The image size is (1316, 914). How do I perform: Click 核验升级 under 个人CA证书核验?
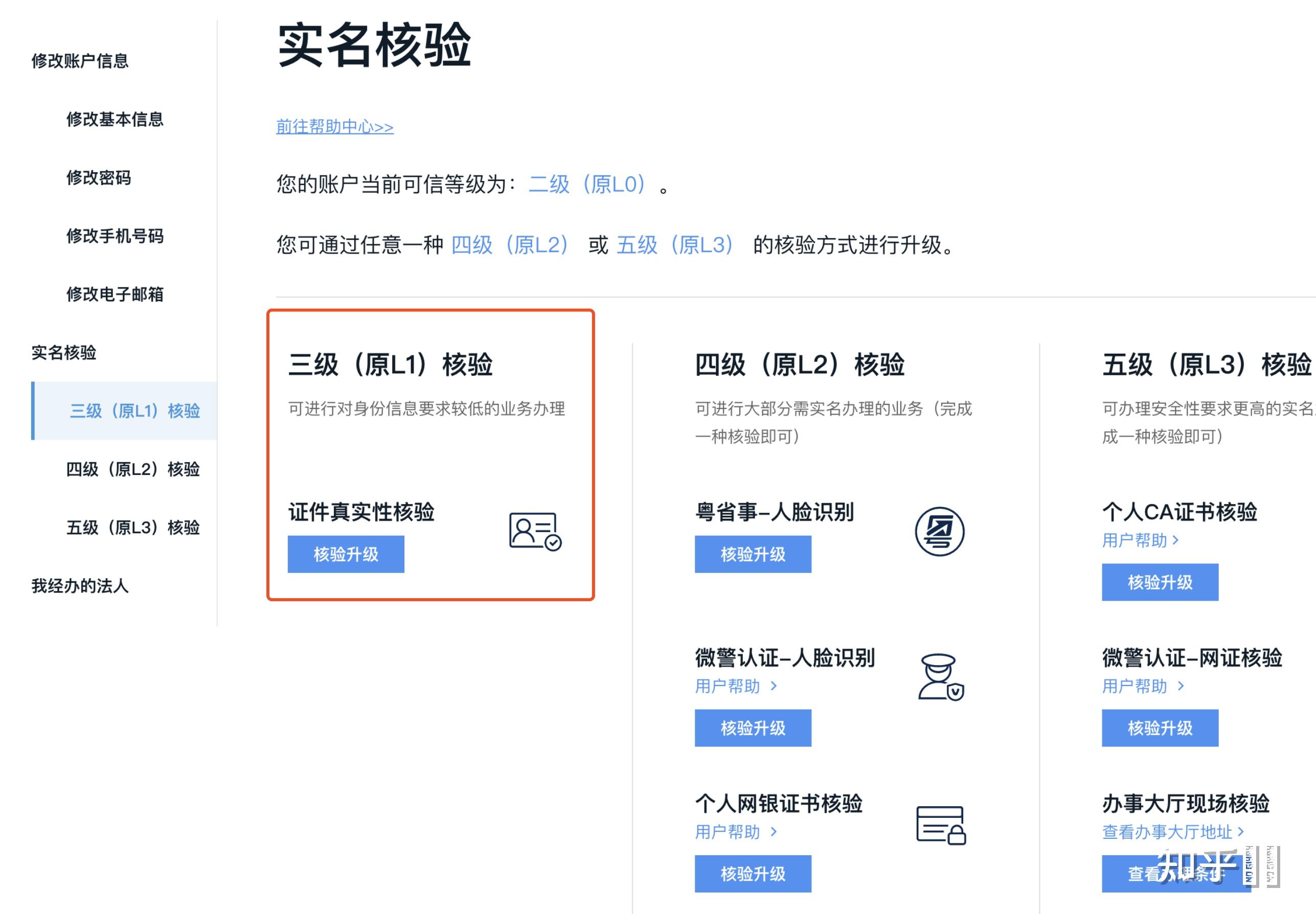coord(1160,582)
